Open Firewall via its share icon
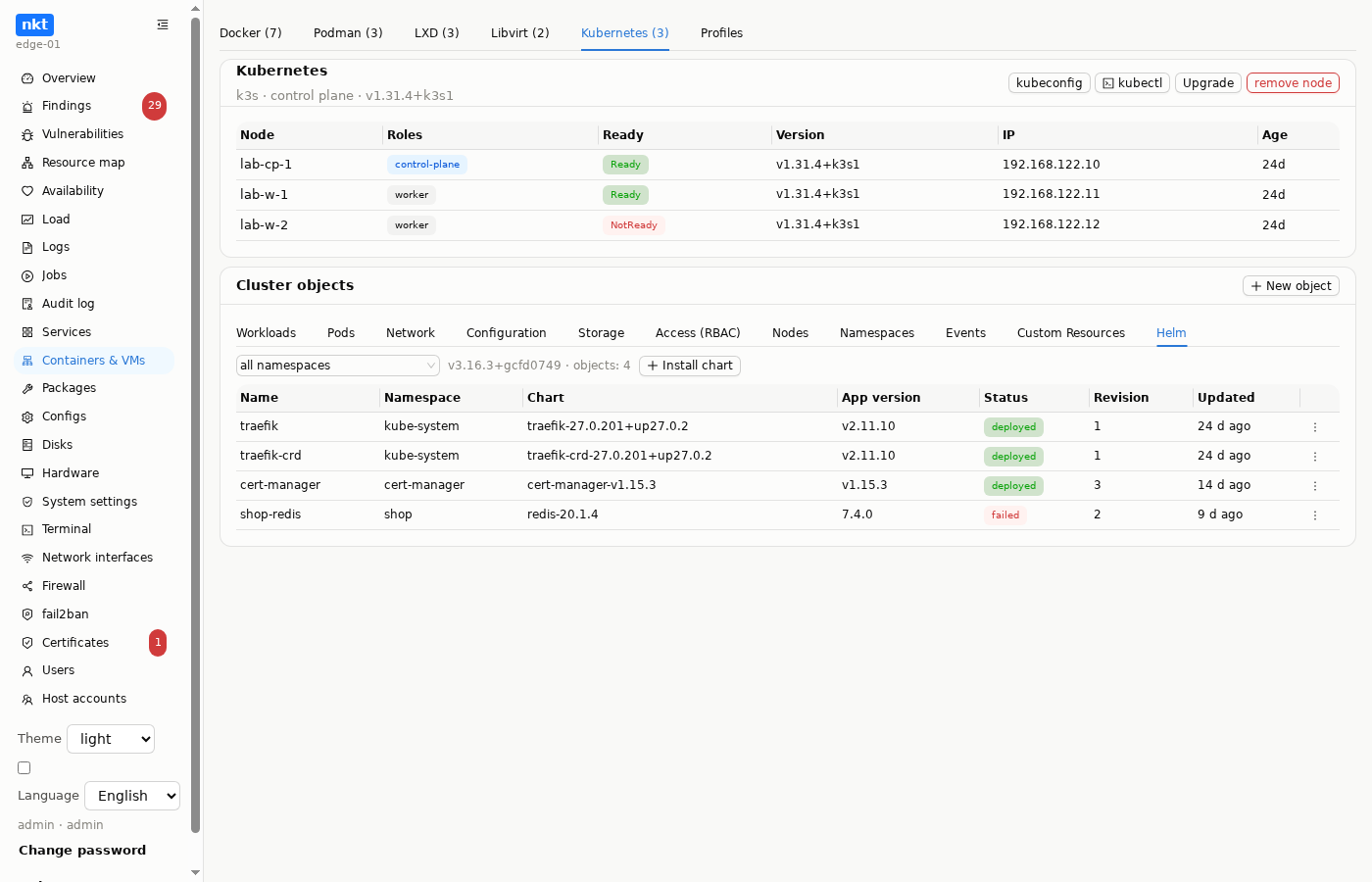1372x882 pixels. (x=27, y=586)
